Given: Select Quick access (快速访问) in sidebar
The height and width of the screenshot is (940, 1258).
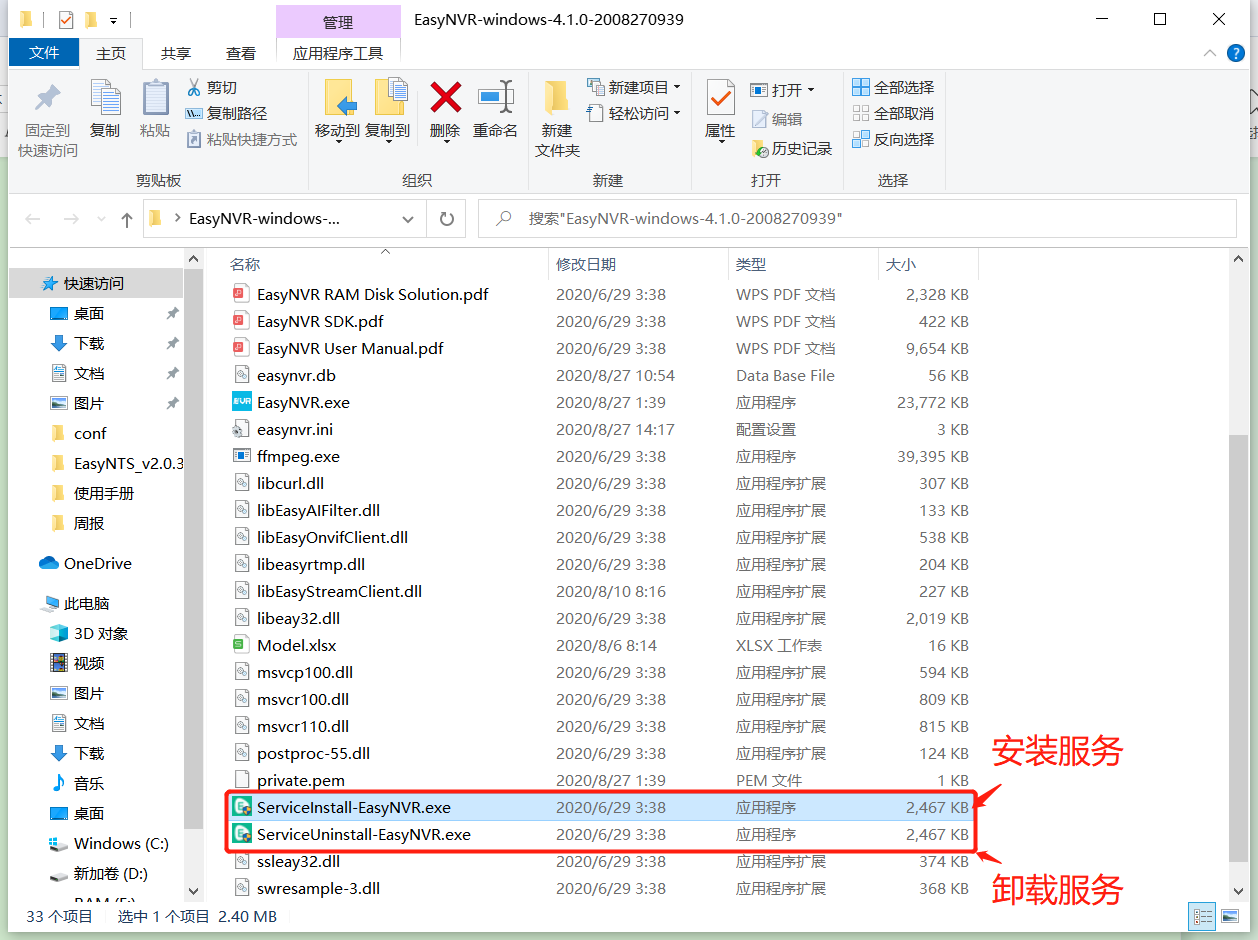Looking at the screenshot, I should coord(96,284).
